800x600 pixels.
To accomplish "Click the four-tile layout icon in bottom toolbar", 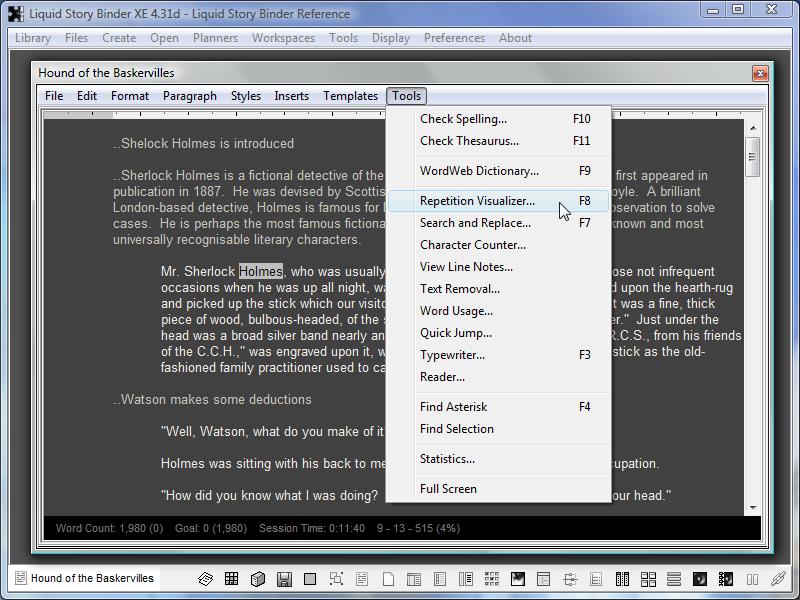I will coord(648,579).
